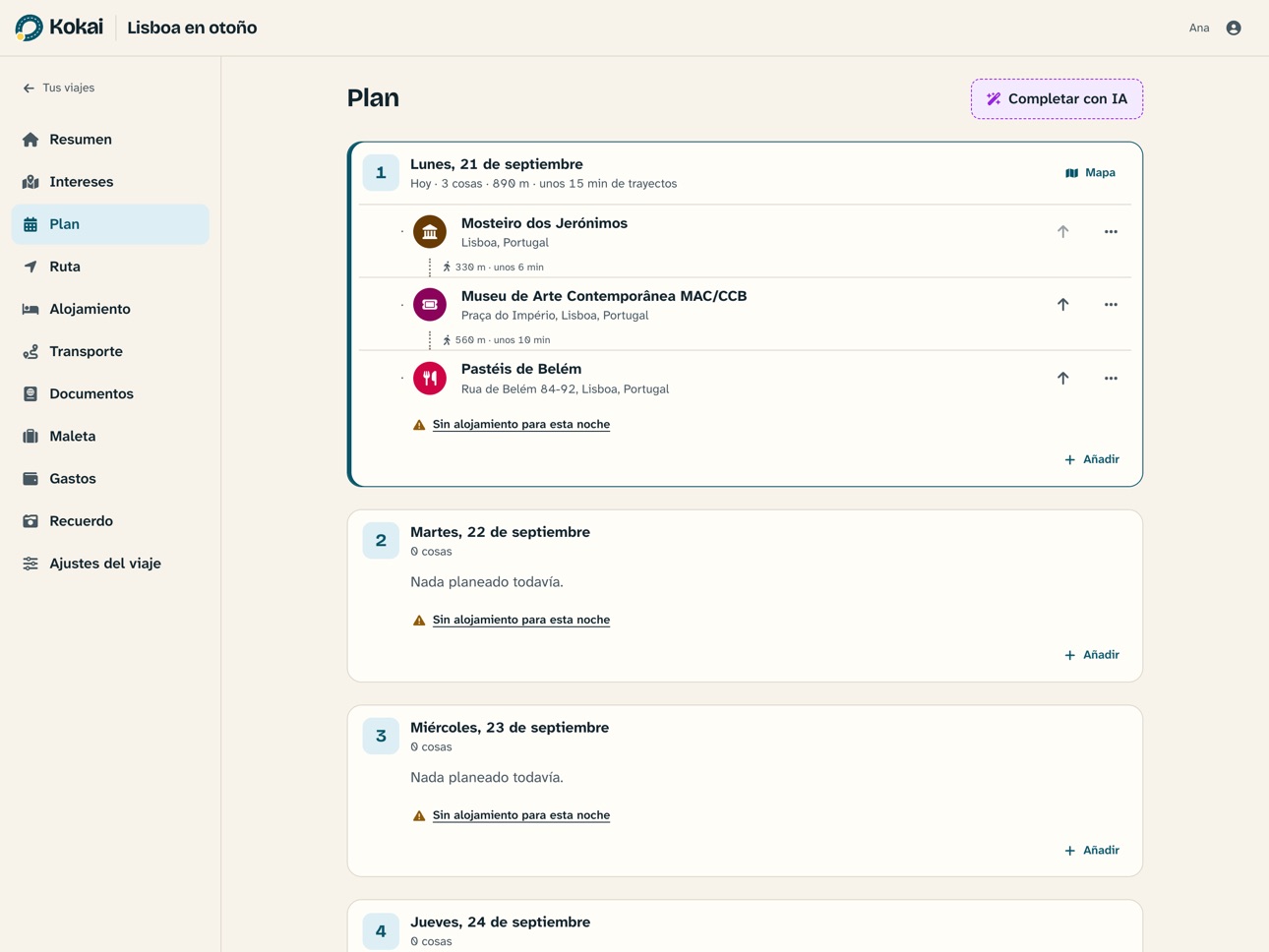Click Añadir on Miércoles 23 card
Screen dimensions: 1269x952
click(1092, 850)
